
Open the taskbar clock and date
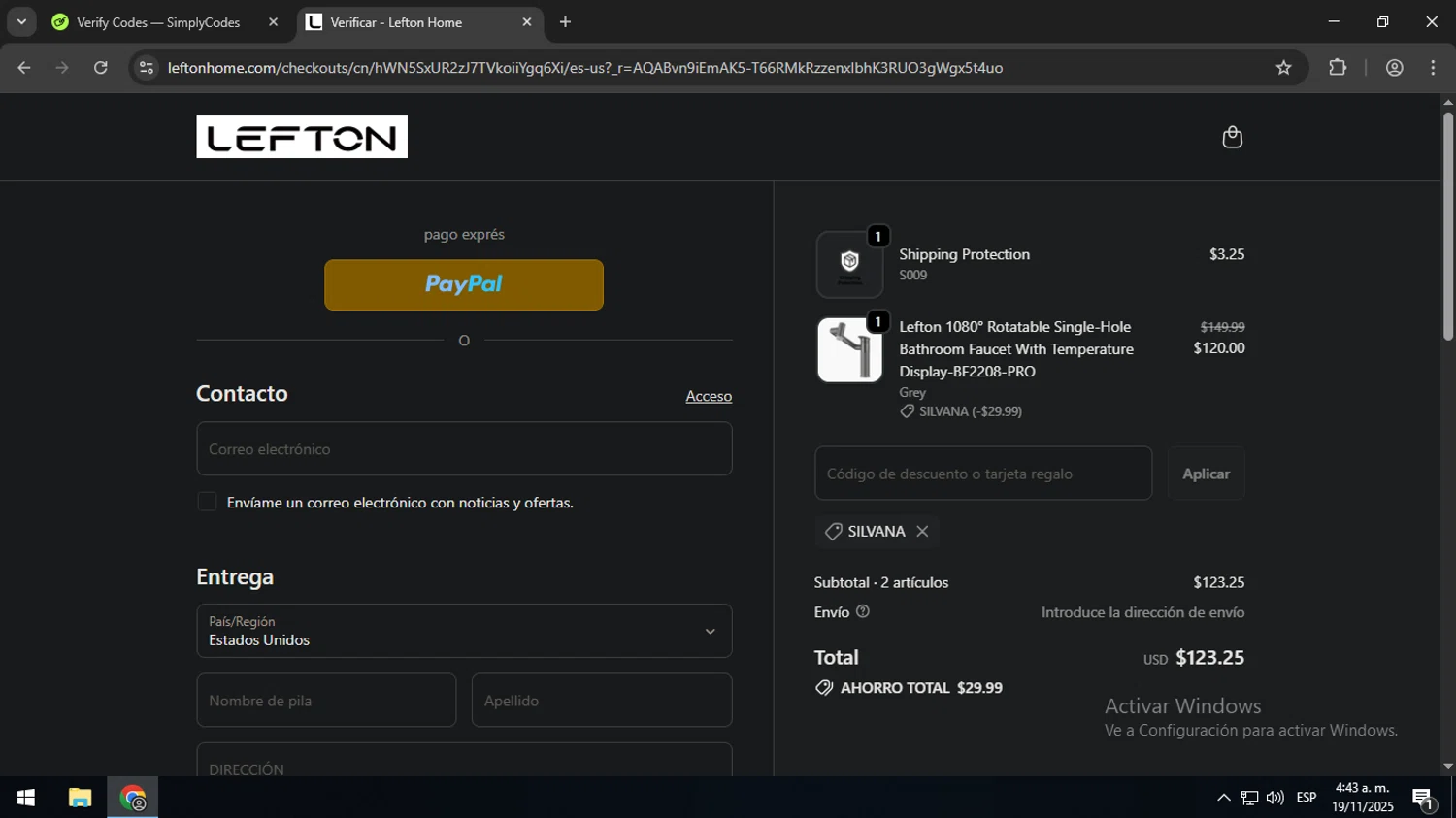click(1362, 798)
